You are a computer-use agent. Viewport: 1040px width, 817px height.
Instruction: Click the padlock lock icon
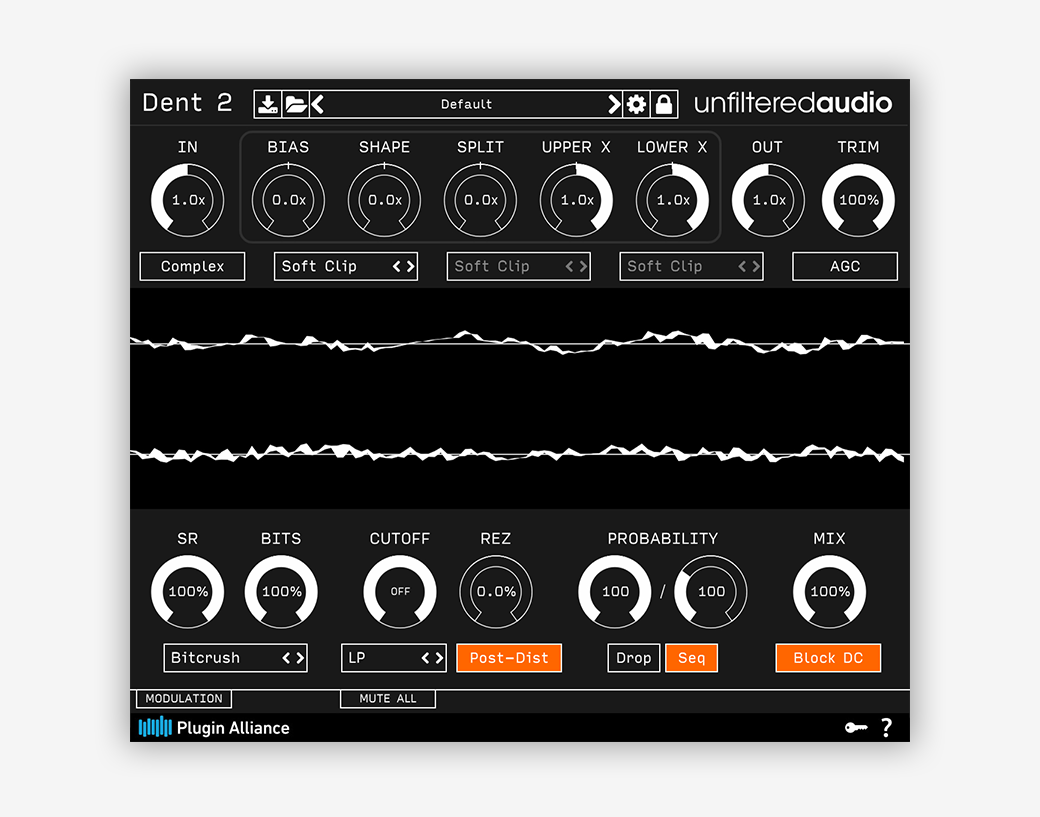click(x=664, y=104)
